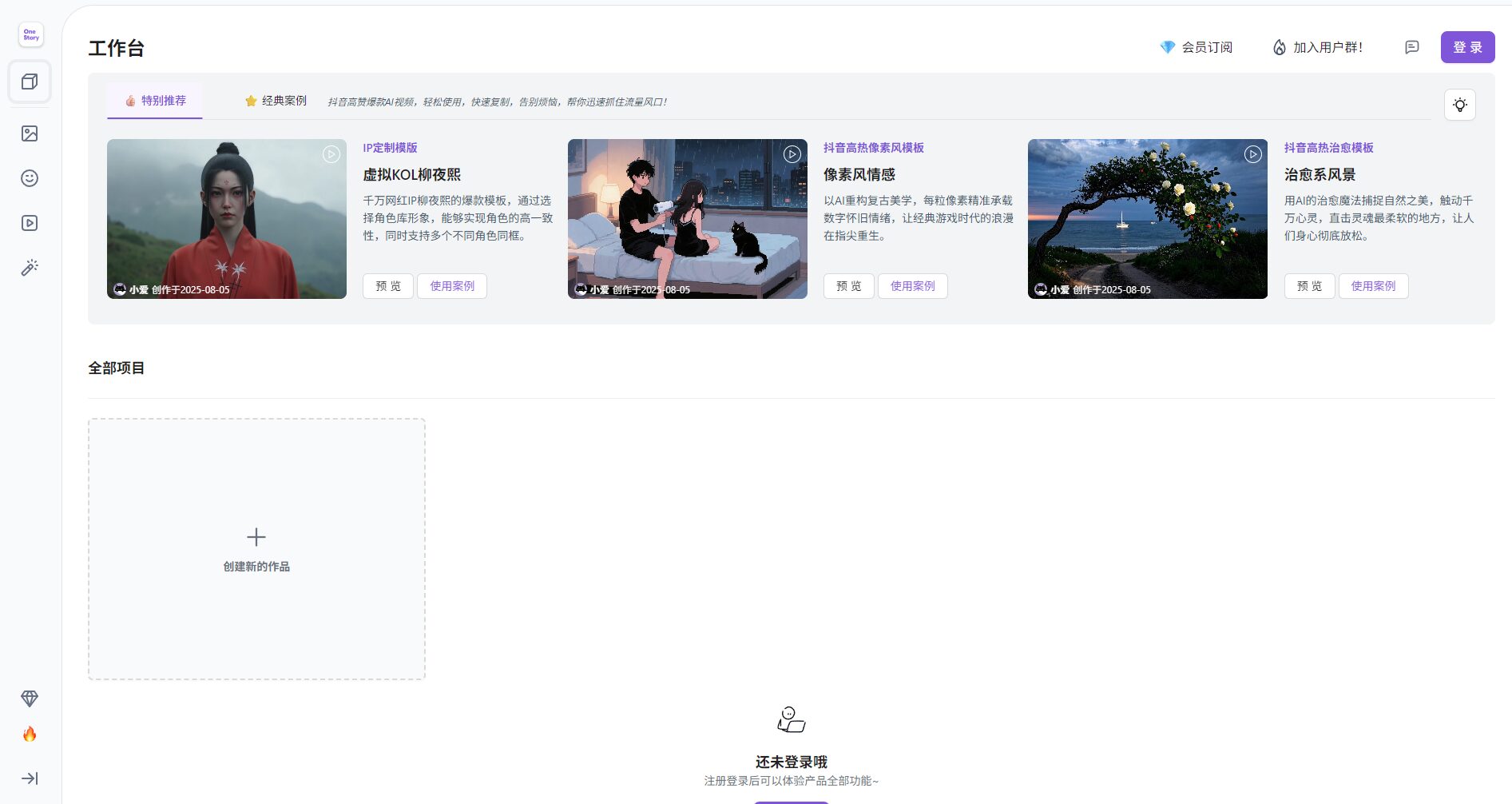The image size is (1512, 804).
Task: Play the 像素风情感 video preview icon
Action: [792, 154]
